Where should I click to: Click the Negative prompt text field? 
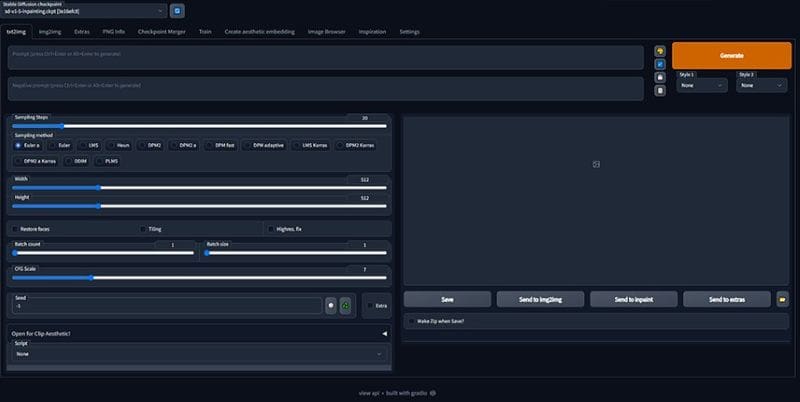pyautogui.click(x=326, y=89)
